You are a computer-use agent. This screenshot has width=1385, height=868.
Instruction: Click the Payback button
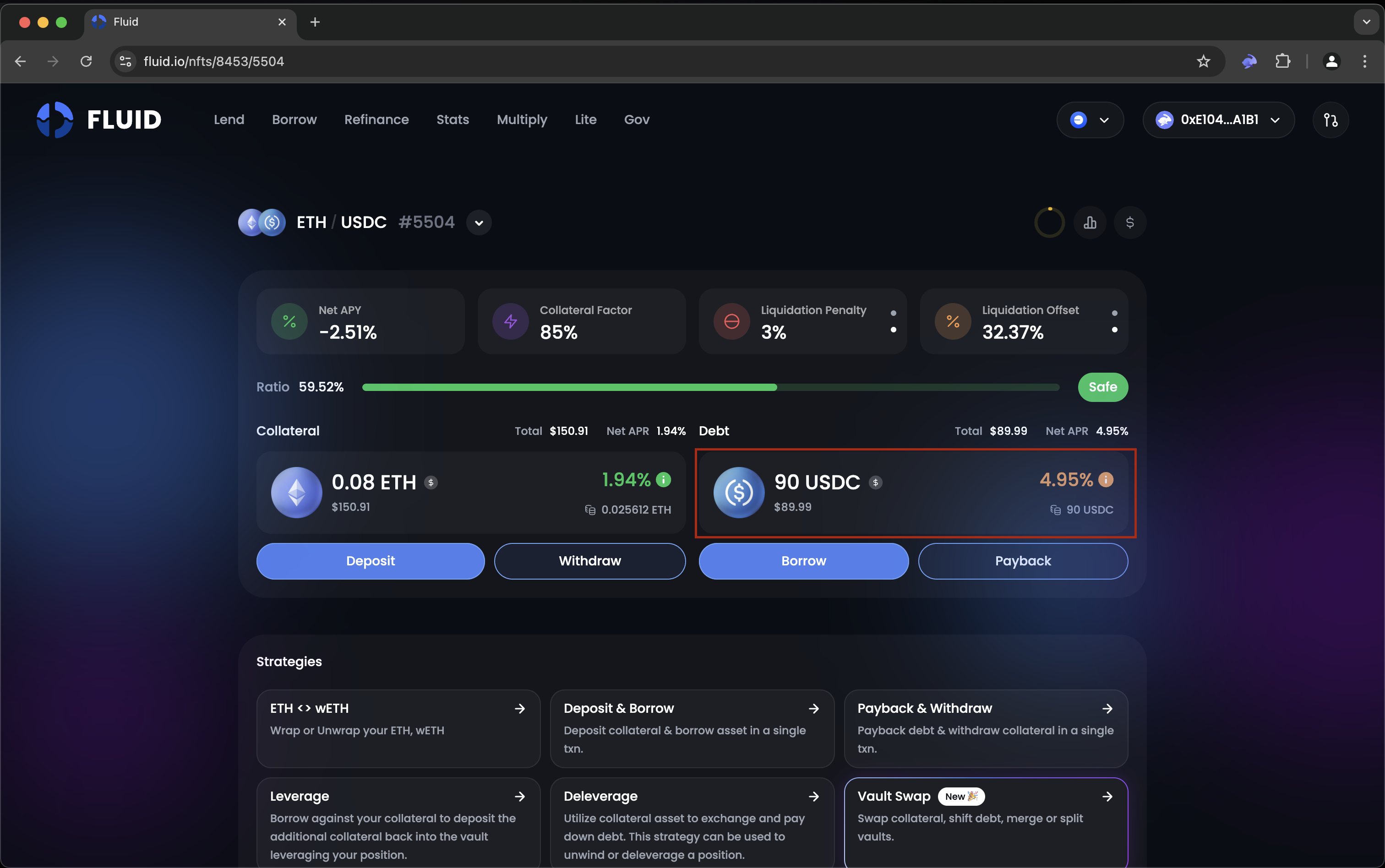click(x=1023, y=561)
